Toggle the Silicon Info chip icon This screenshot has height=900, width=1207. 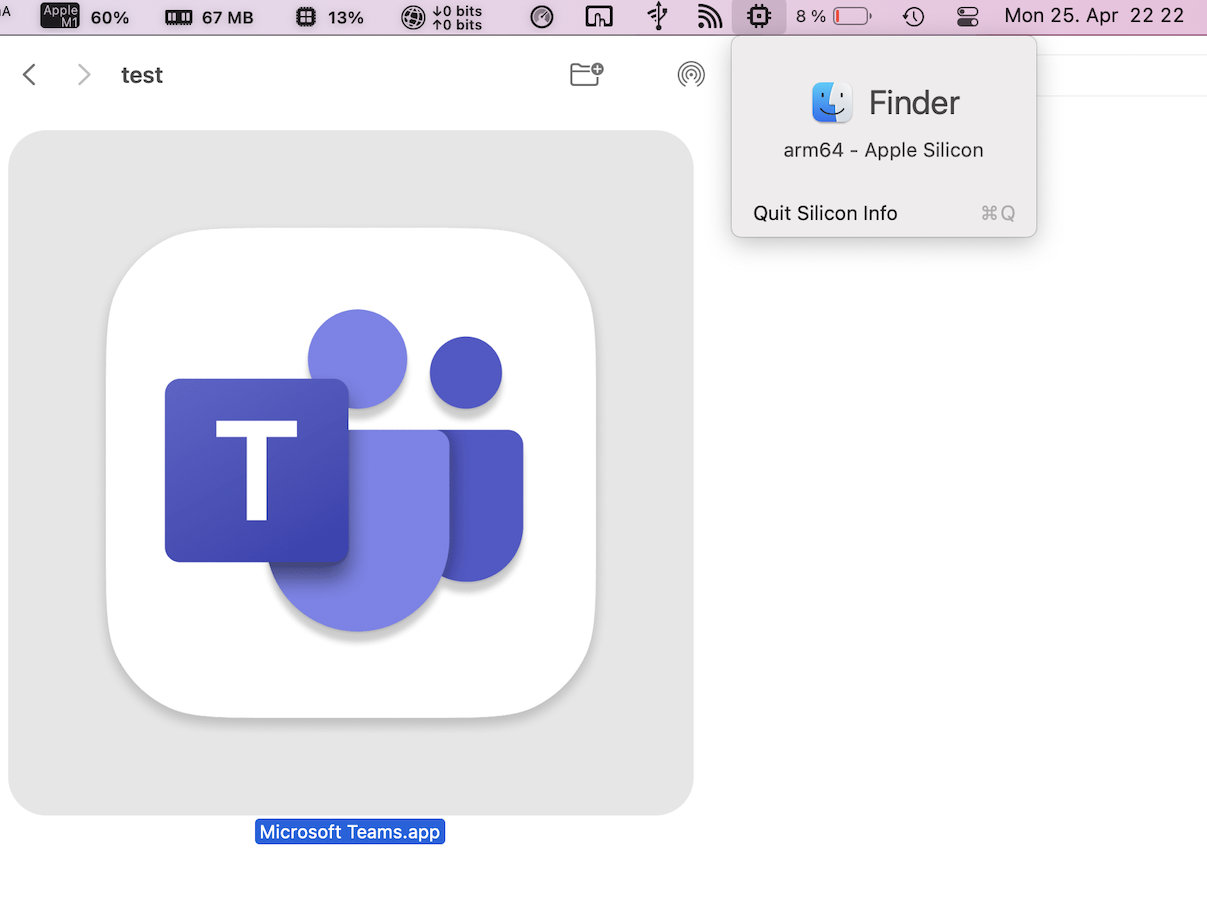759,16
